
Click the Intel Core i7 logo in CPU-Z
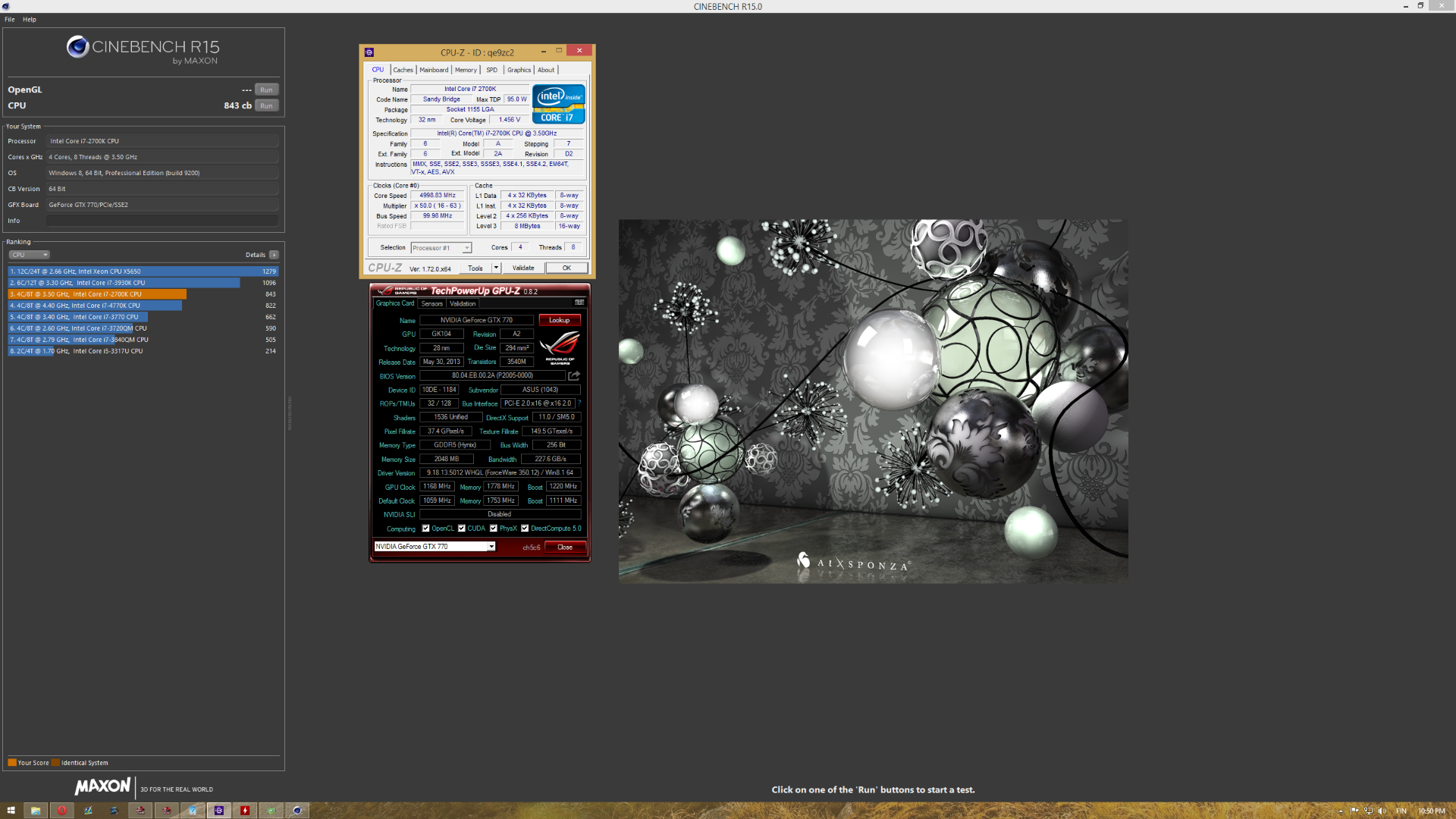point(559,104)
